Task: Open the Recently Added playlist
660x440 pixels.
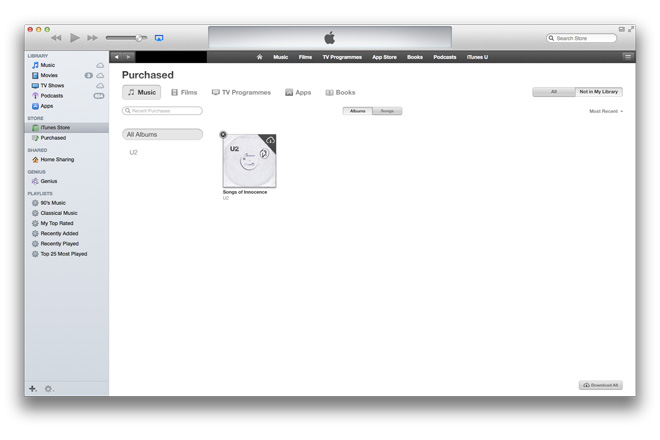Action: coord(59,233)
